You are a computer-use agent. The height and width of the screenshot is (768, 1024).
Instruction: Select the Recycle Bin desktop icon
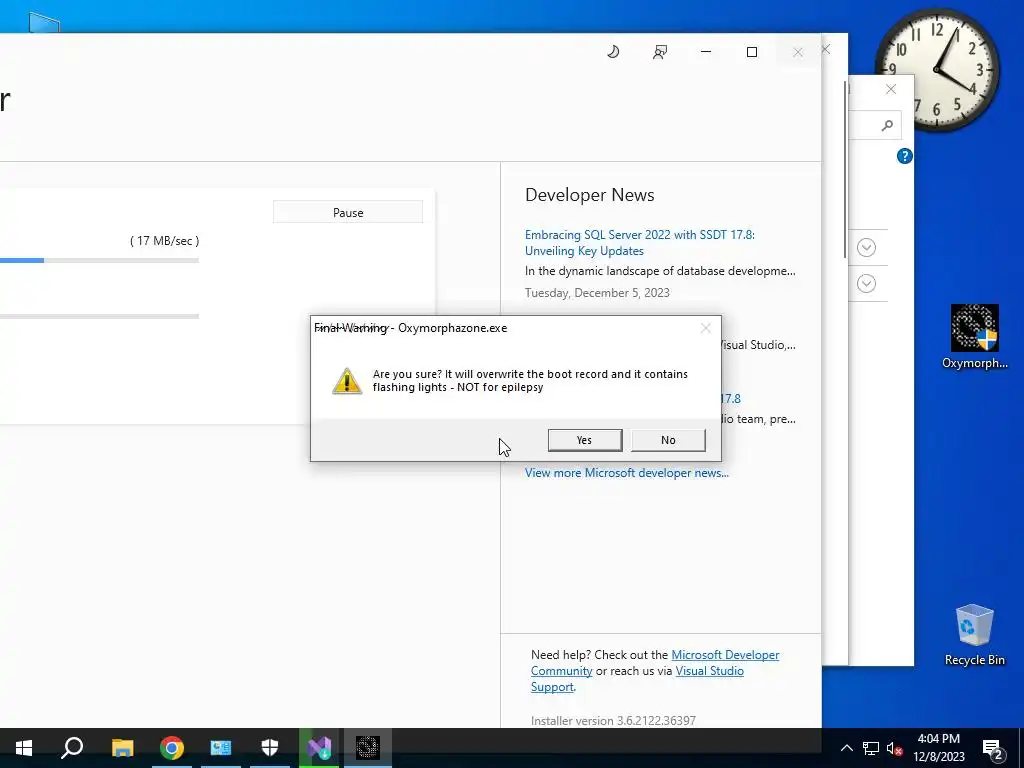coord(974,635)
